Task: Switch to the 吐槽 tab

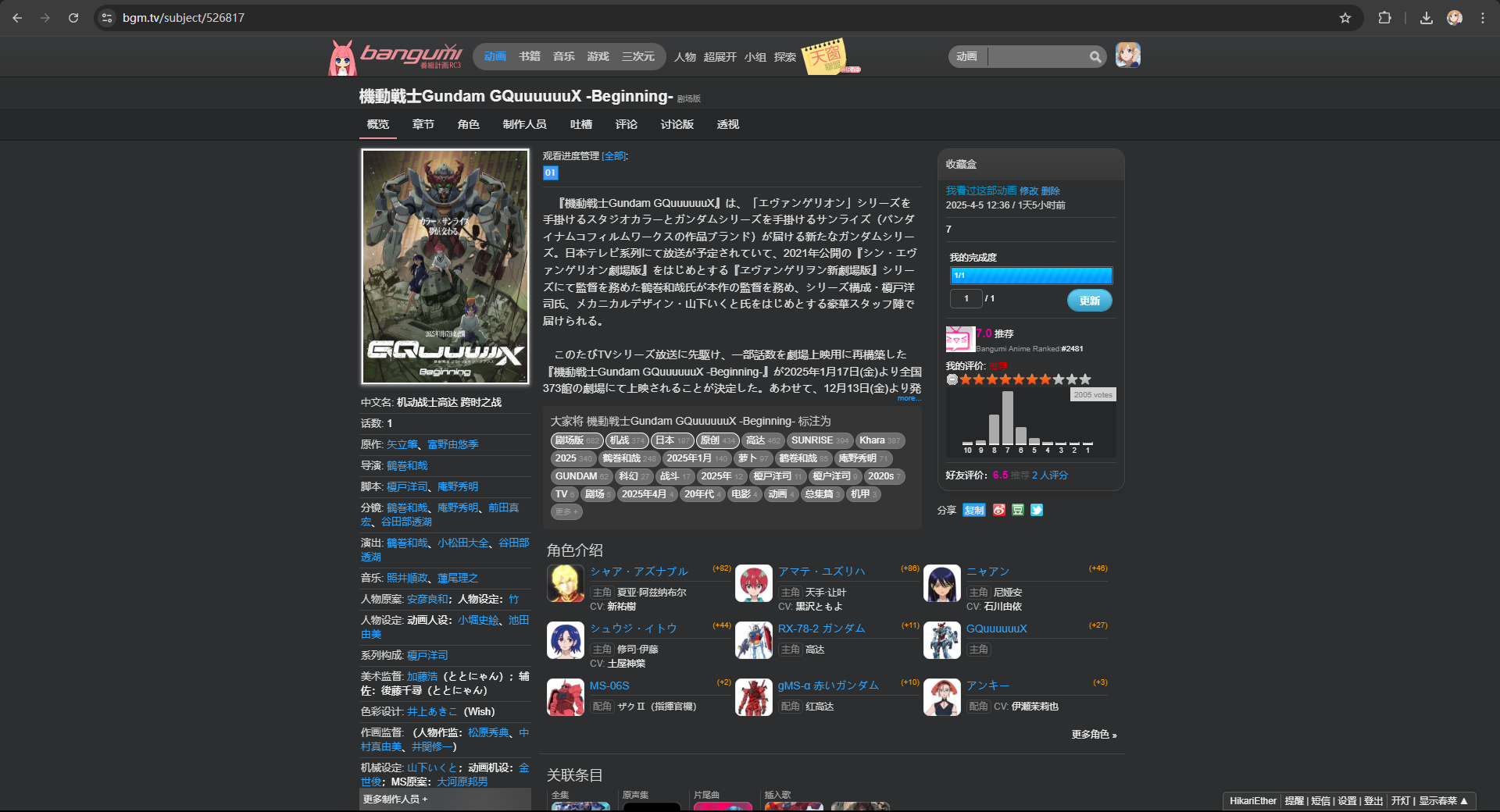Action: coord(580,124)
